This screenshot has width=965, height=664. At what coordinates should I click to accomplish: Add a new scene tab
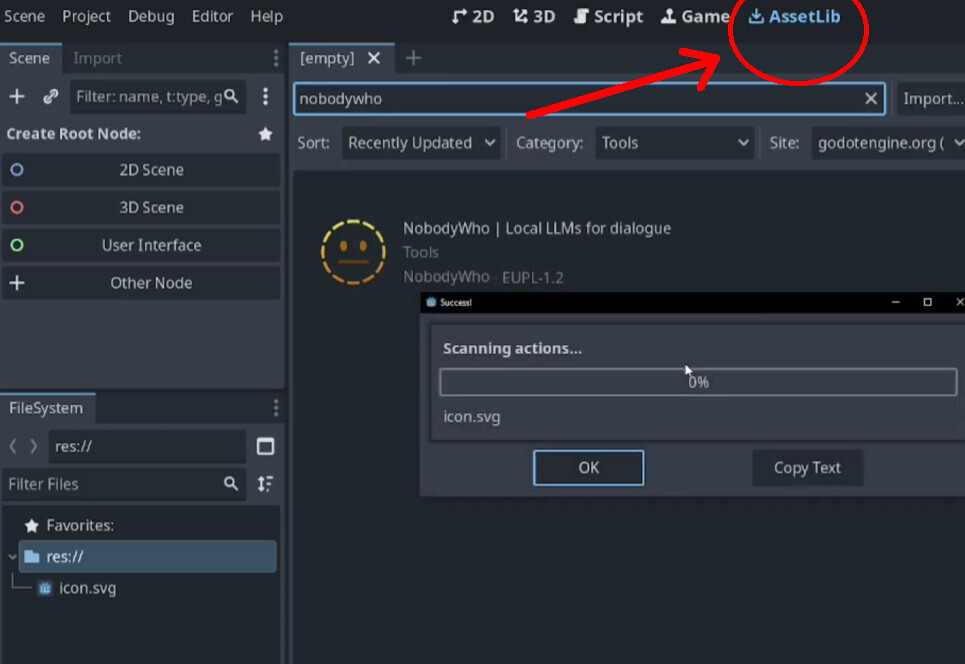[414, 58]
